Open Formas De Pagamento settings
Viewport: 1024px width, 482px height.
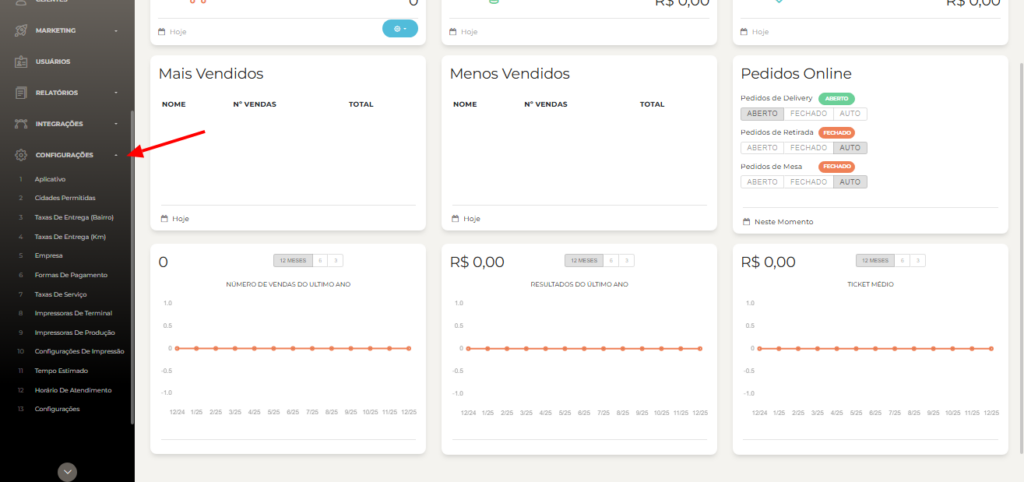70,275
